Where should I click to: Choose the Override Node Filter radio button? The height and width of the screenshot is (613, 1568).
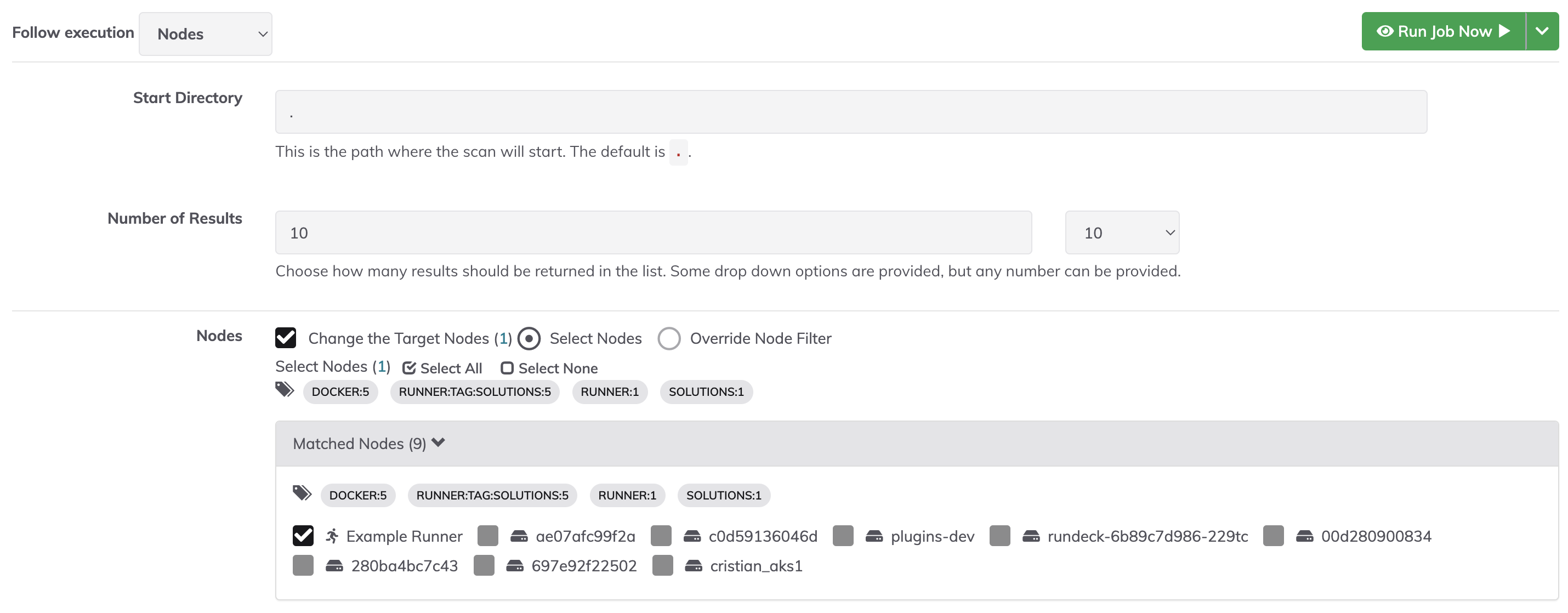click(x=669, y=338)
